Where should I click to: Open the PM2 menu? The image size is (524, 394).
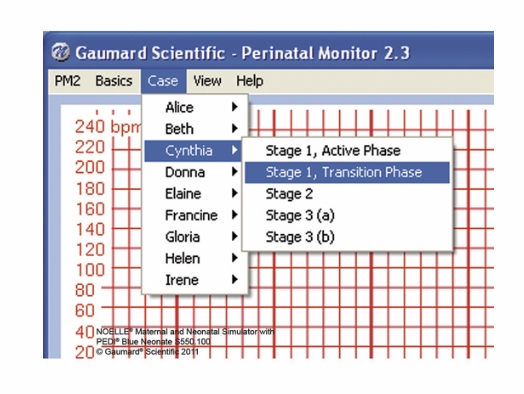pos(68,81)
